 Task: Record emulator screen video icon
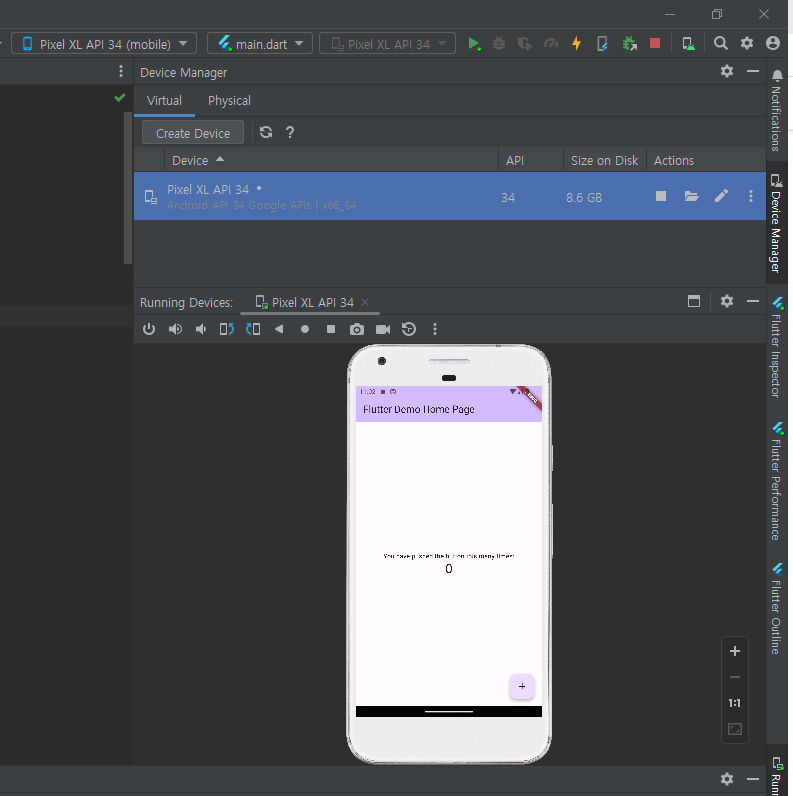(x=383, y=329)
